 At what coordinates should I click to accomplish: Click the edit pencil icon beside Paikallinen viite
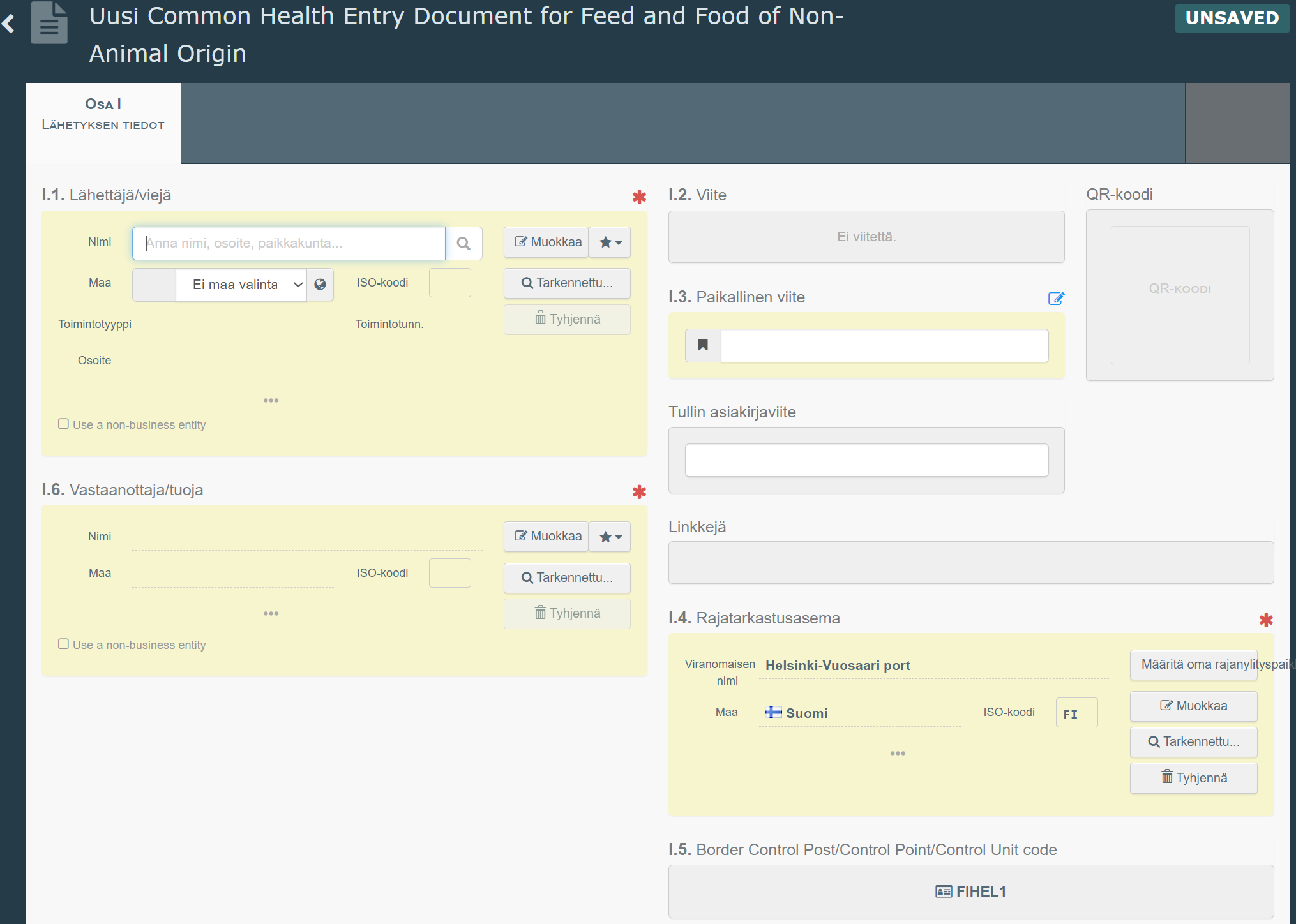(x=1056, y=298)
